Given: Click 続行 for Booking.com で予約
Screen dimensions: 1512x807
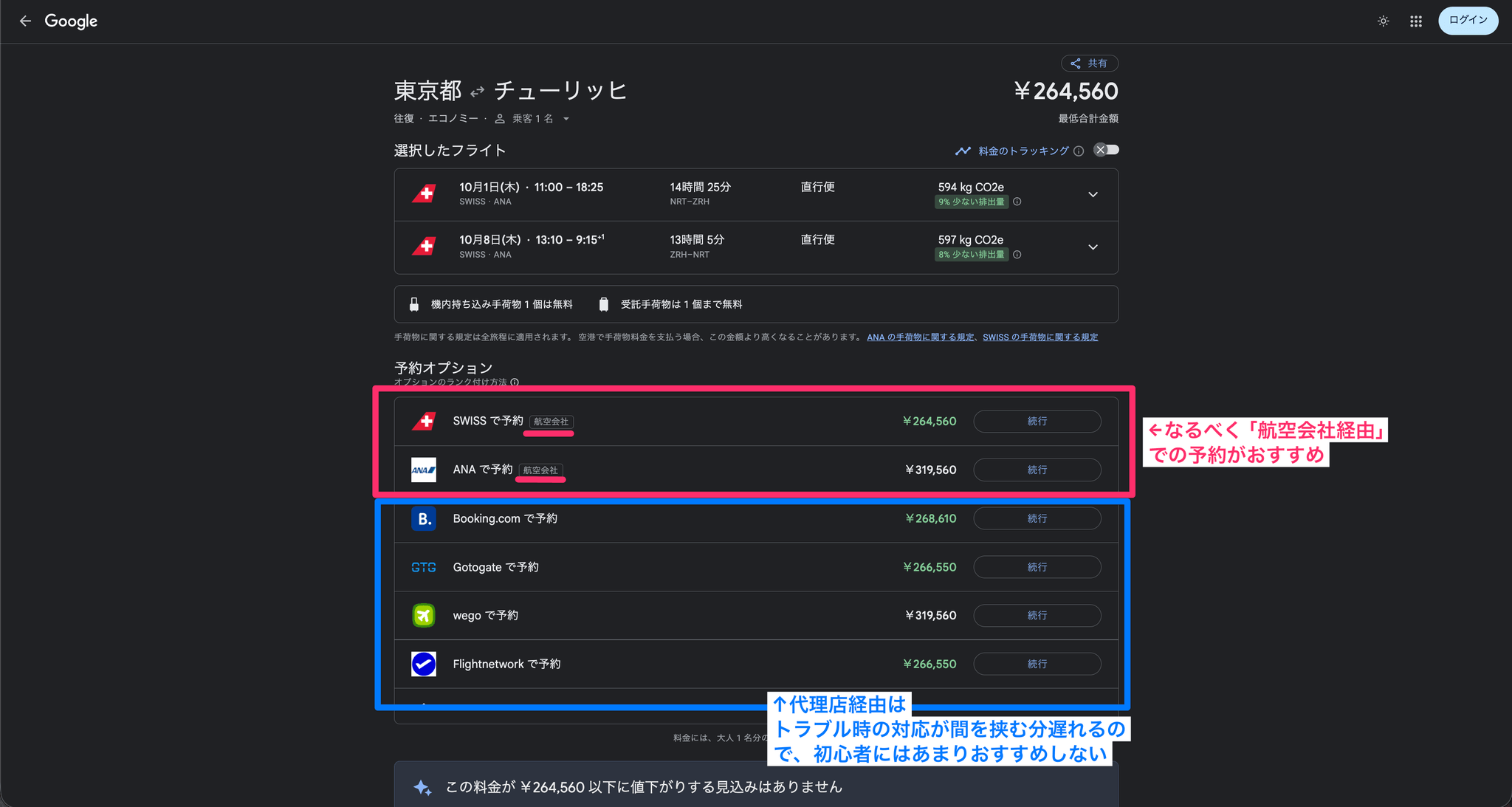Looking at the screenshot, I should point(1037,519).
